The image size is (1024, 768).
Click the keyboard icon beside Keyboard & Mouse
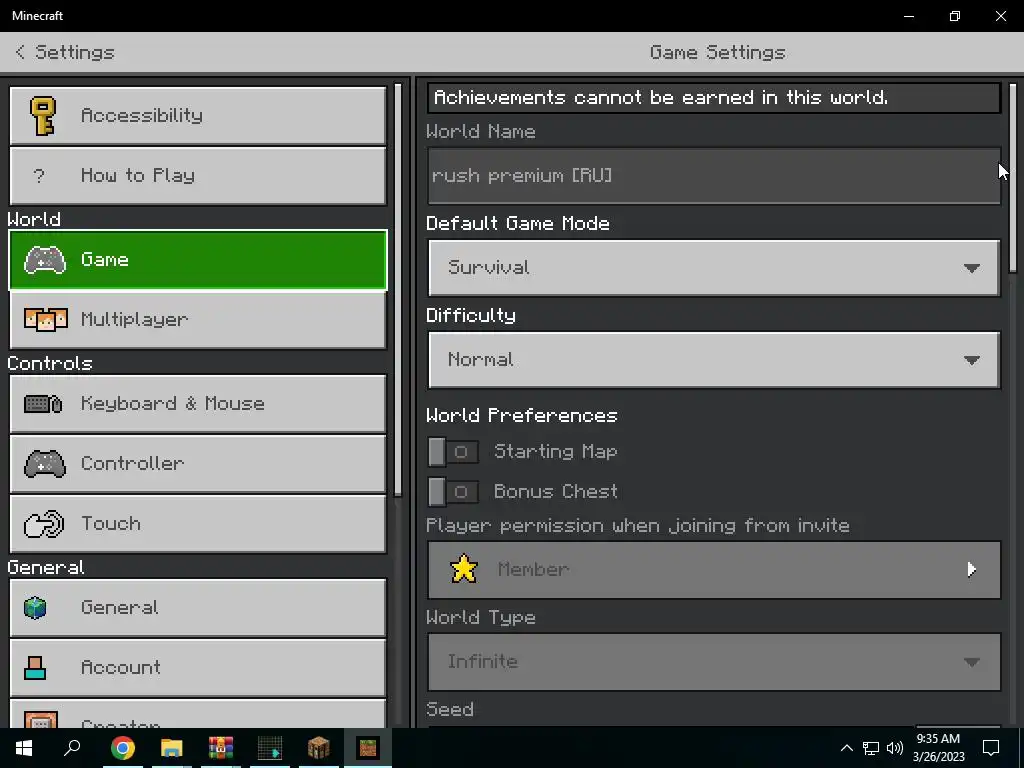[43, 404]
